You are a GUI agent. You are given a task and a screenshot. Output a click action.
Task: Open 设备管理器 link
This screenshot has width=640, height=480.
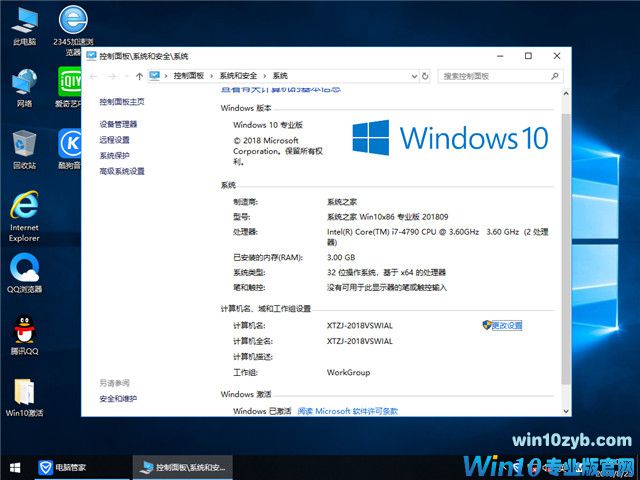(118, 124)
